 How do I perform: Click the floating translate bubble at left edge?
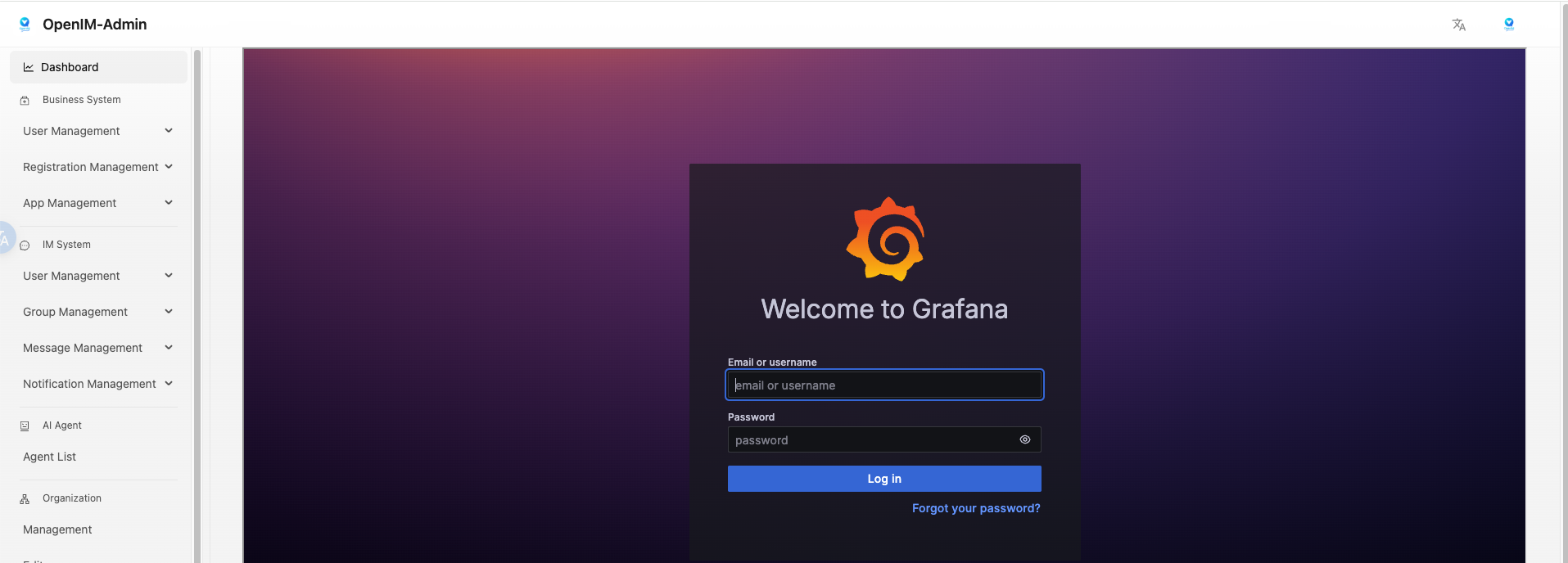pos(7,238)
